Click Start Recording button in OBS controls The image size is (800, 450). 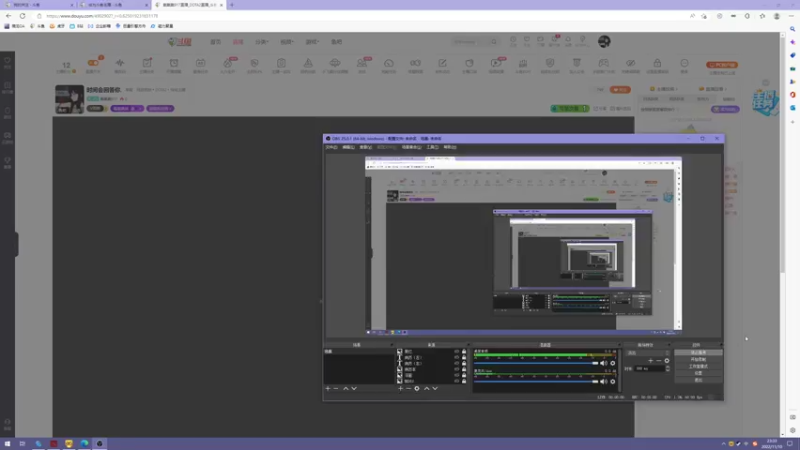698,359
